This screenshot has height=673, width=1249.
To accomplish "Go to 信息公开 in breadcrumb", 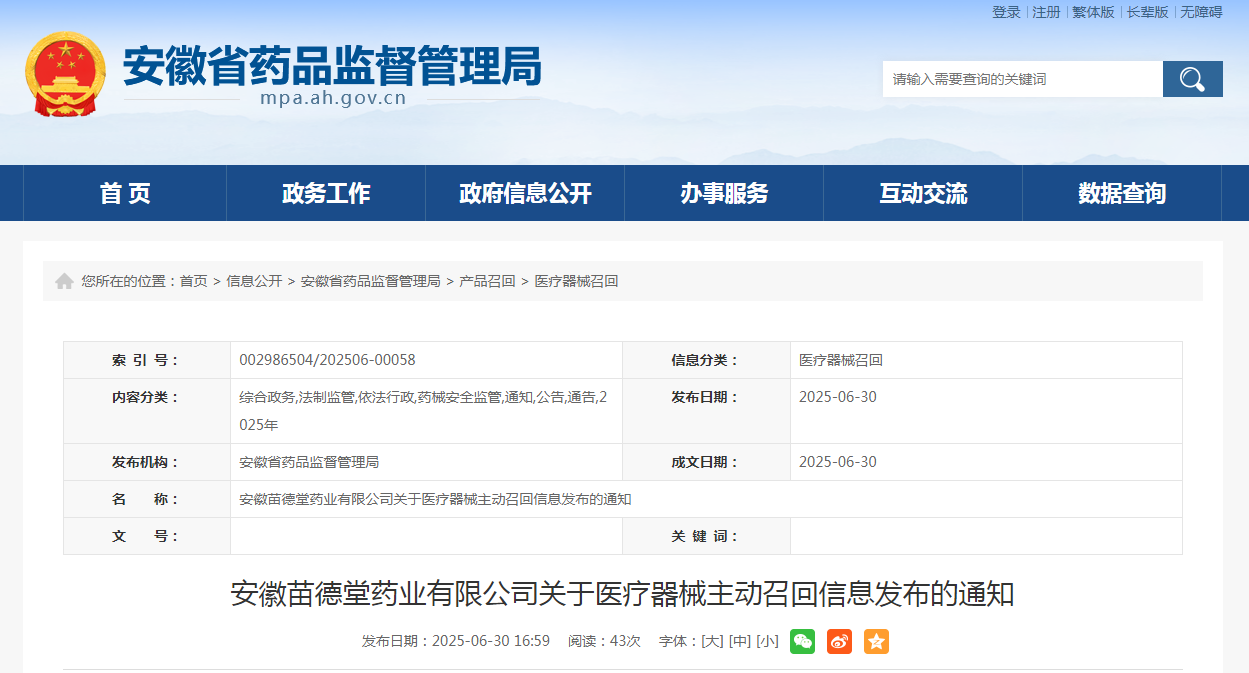I will click(x=254, y=281).
